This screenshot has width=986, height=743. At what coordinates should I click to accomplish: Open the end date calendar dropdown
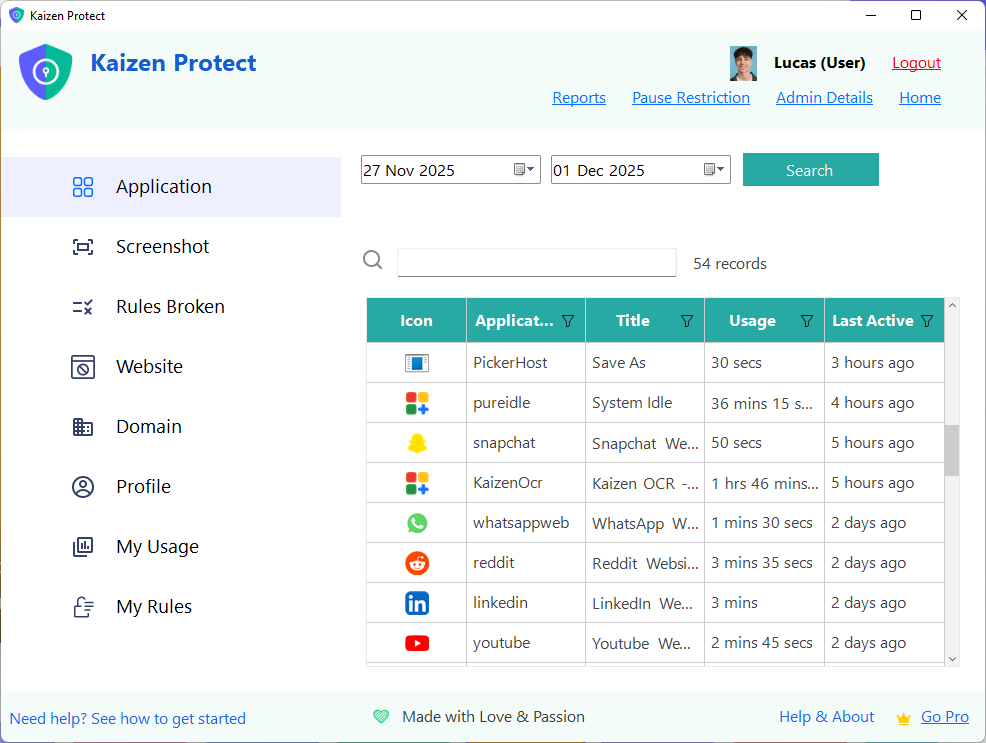coord(715,169)
